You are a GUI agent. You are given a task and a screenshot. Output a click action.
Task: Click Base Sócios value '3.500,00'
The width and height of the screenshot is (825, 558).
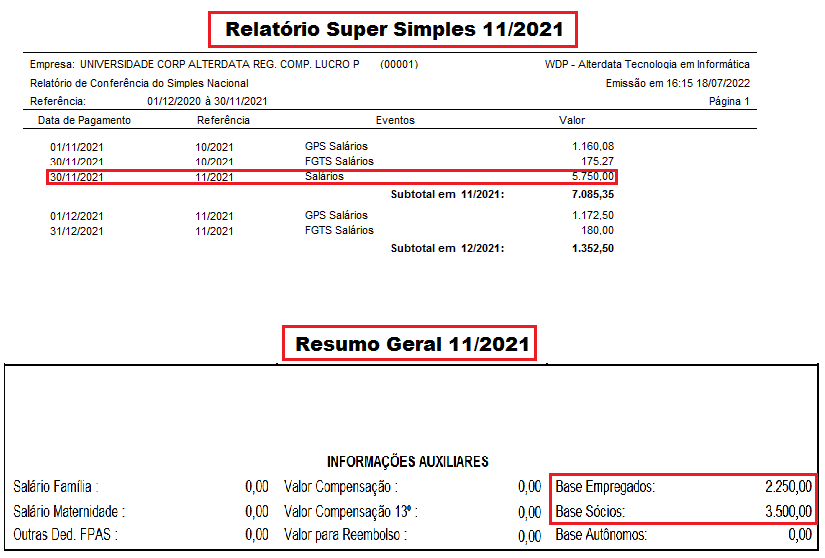coord(789,511)
